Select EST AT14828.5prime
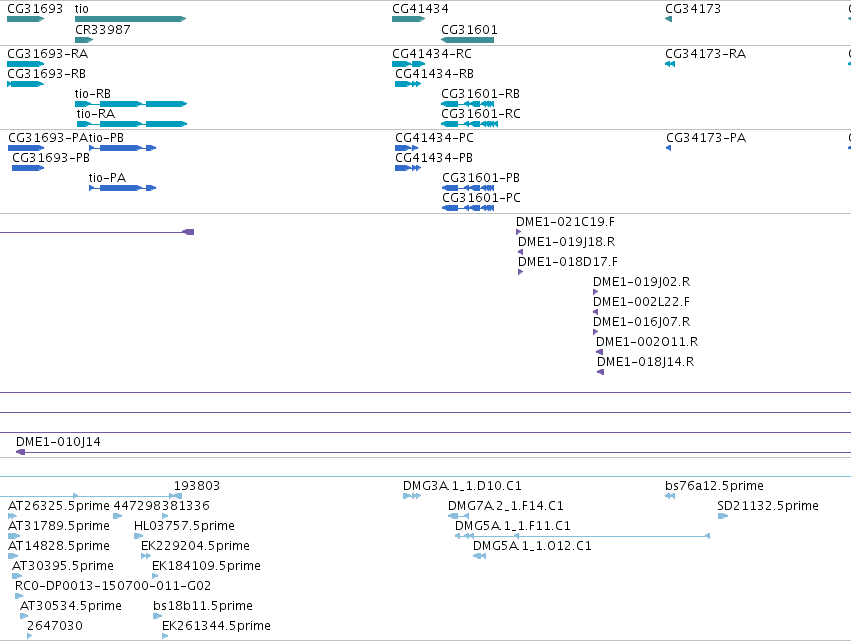This screenshot has height=641, width=851. pos(13,556)
